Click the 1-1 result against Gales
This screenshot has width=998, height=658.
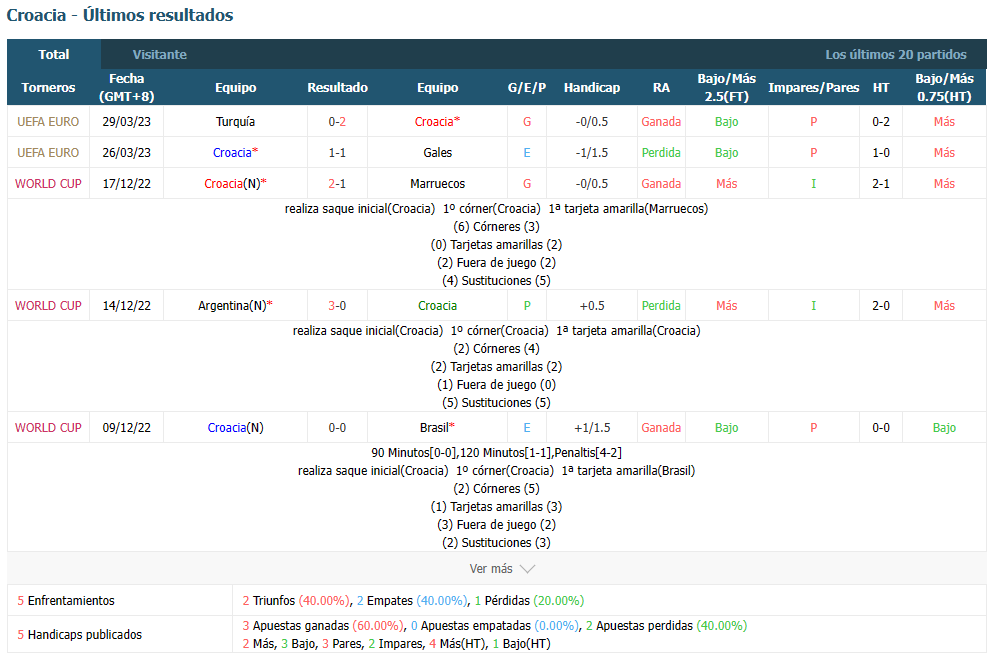[x=337, y=153]
